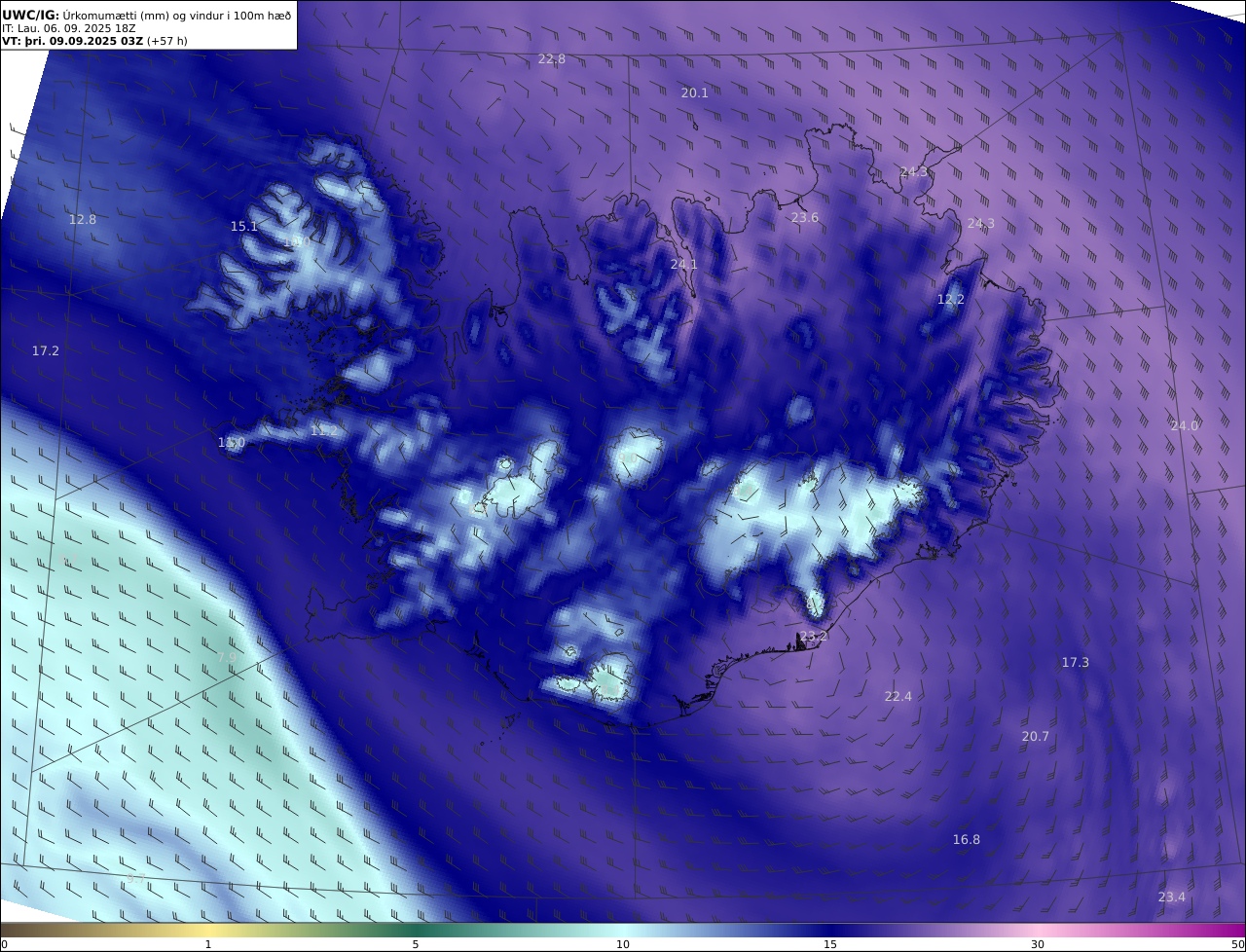Click the 12.2 value label
This screenshot has width=1246, height=952.
pyautogui.click(x=951, y=300)
